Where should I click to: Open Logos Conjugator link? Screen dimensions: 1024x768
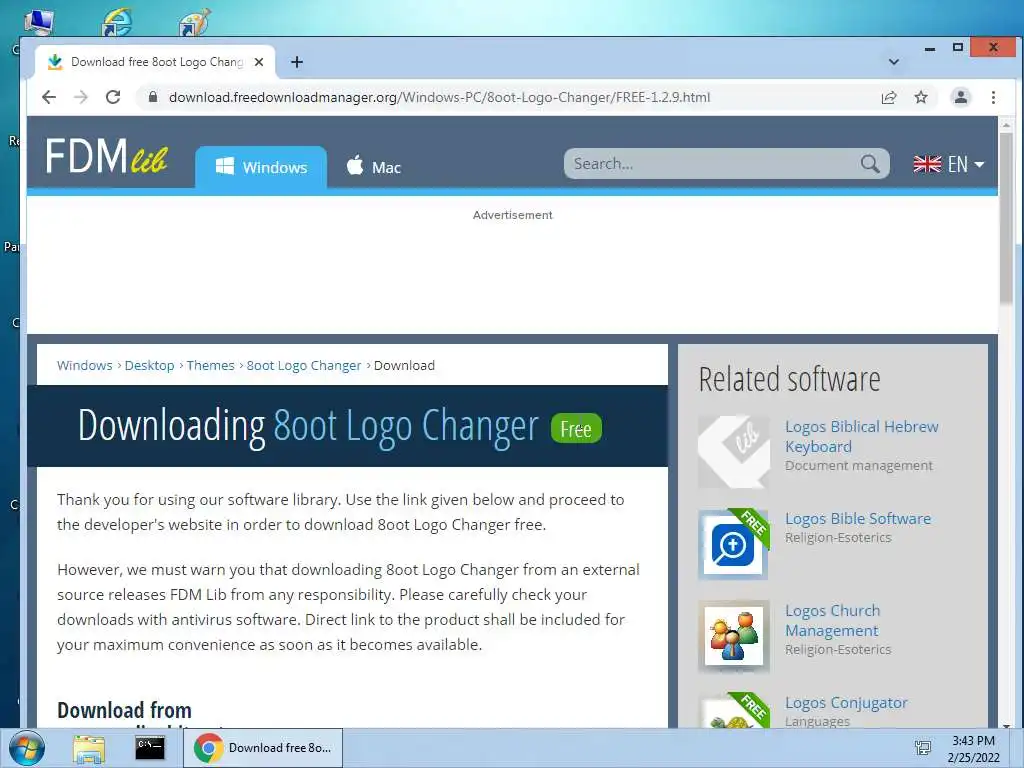click(846, 703)
